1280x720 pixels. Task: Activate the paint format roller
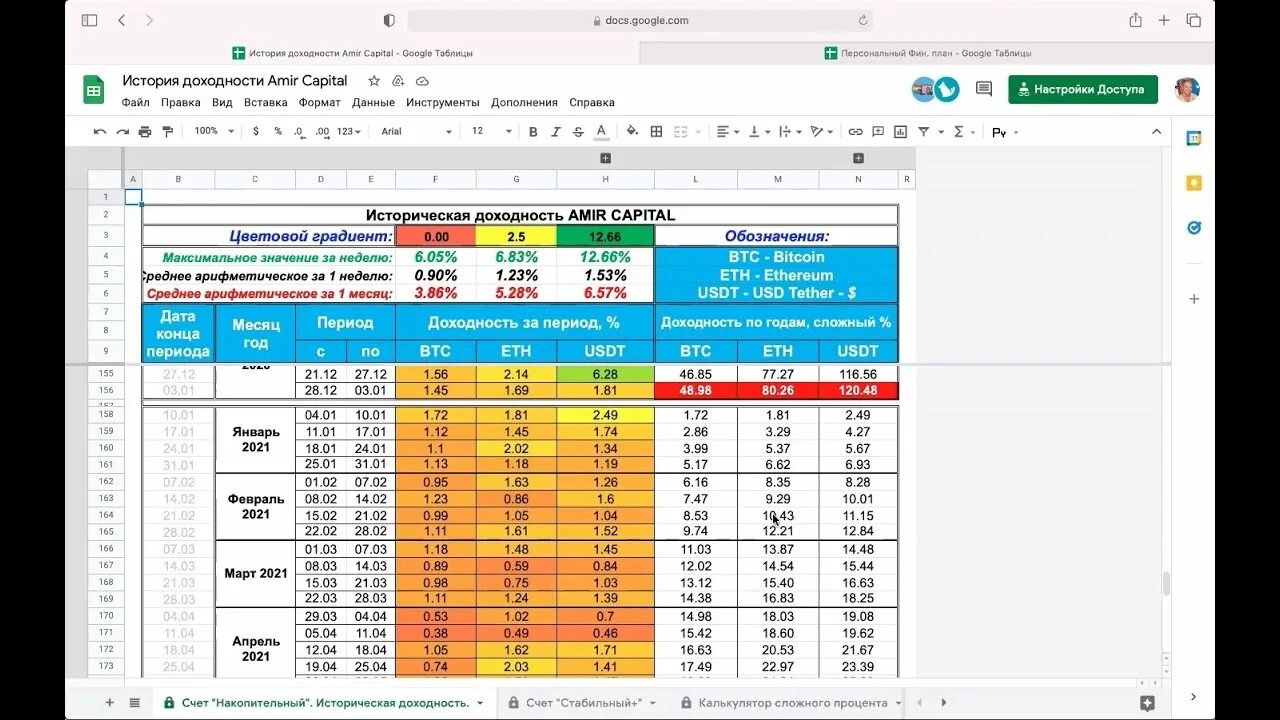pyautogui.click(x=167, y=131)
